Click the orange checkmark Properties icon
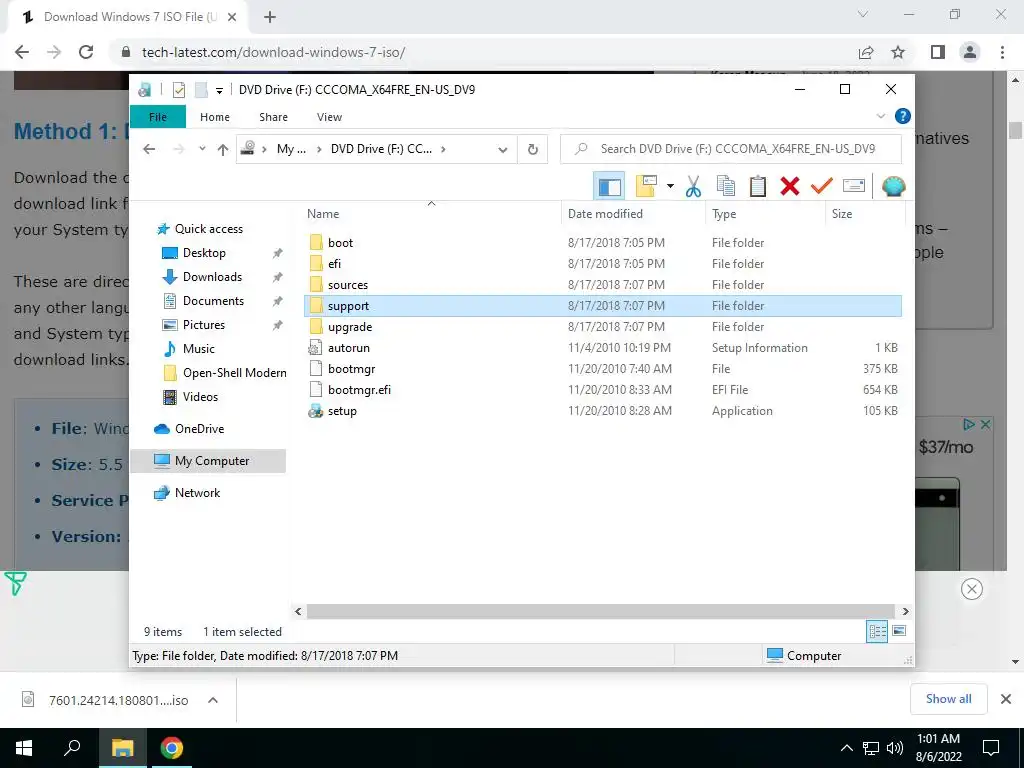This screenshot has width=1024, height=768. 822,187
